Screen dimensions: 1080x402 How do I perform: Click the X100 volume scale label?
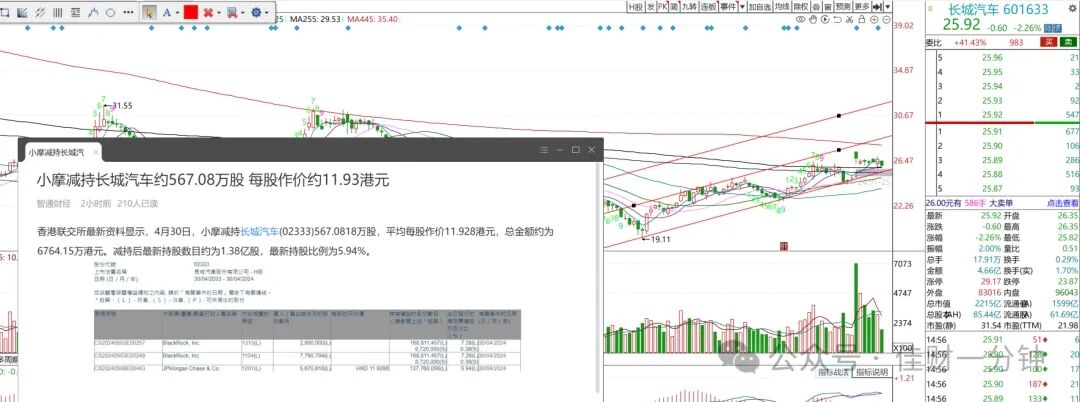[903, 348]
